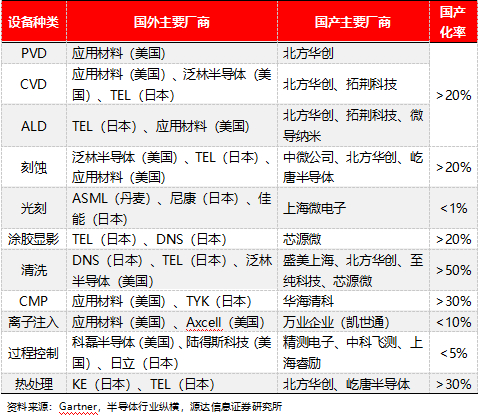Click cell containing ASML（丹麦）、尼康

[172, 208]
